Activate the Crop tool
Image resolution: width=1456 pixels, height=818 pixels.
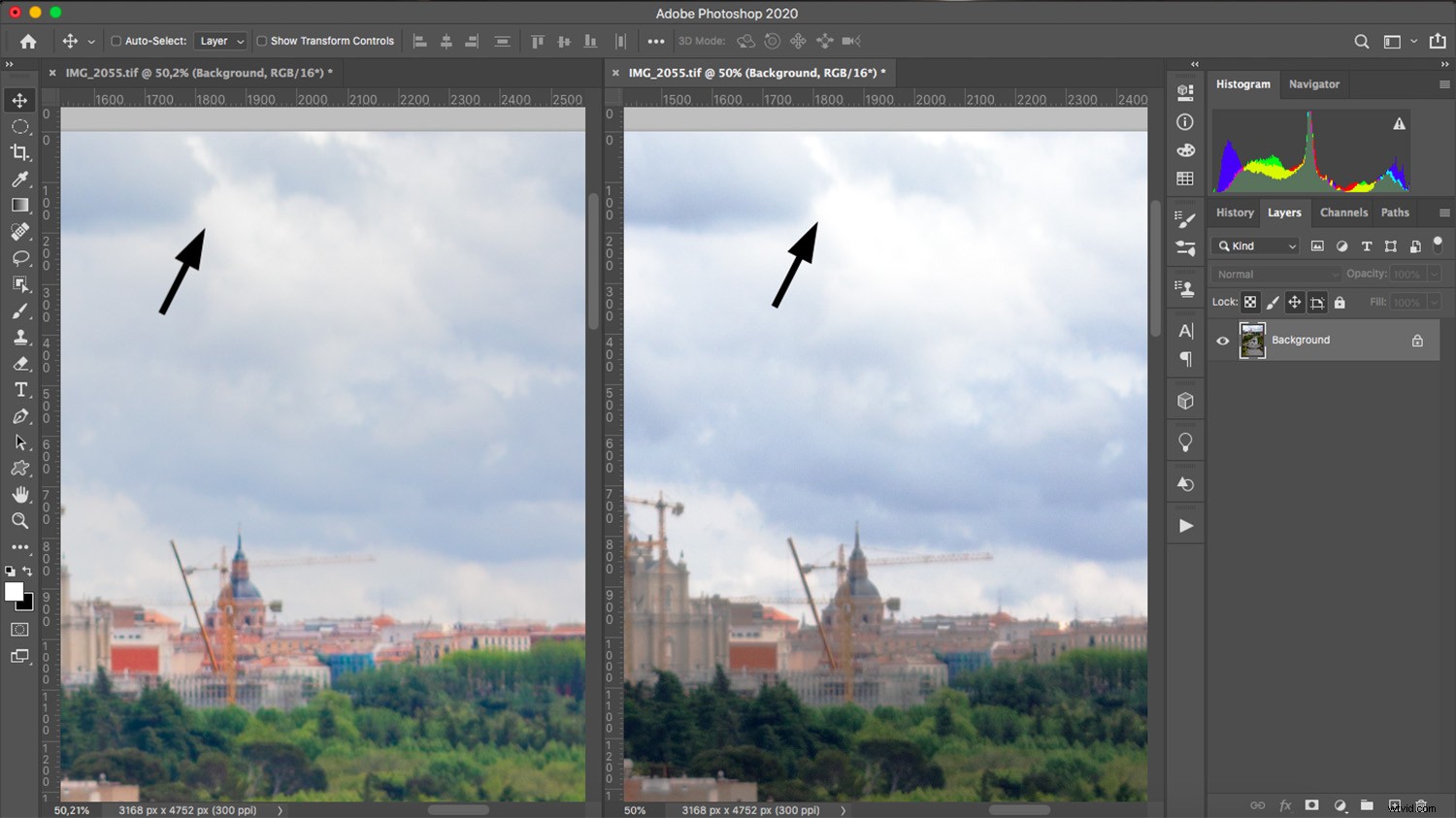pos(19,152)
